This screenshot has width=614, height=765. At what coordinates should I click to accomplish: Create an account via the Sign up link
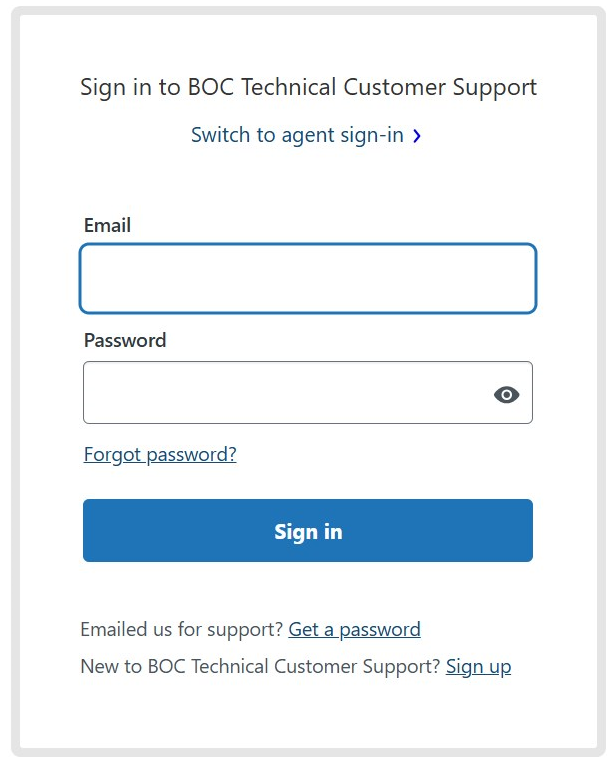478,666
